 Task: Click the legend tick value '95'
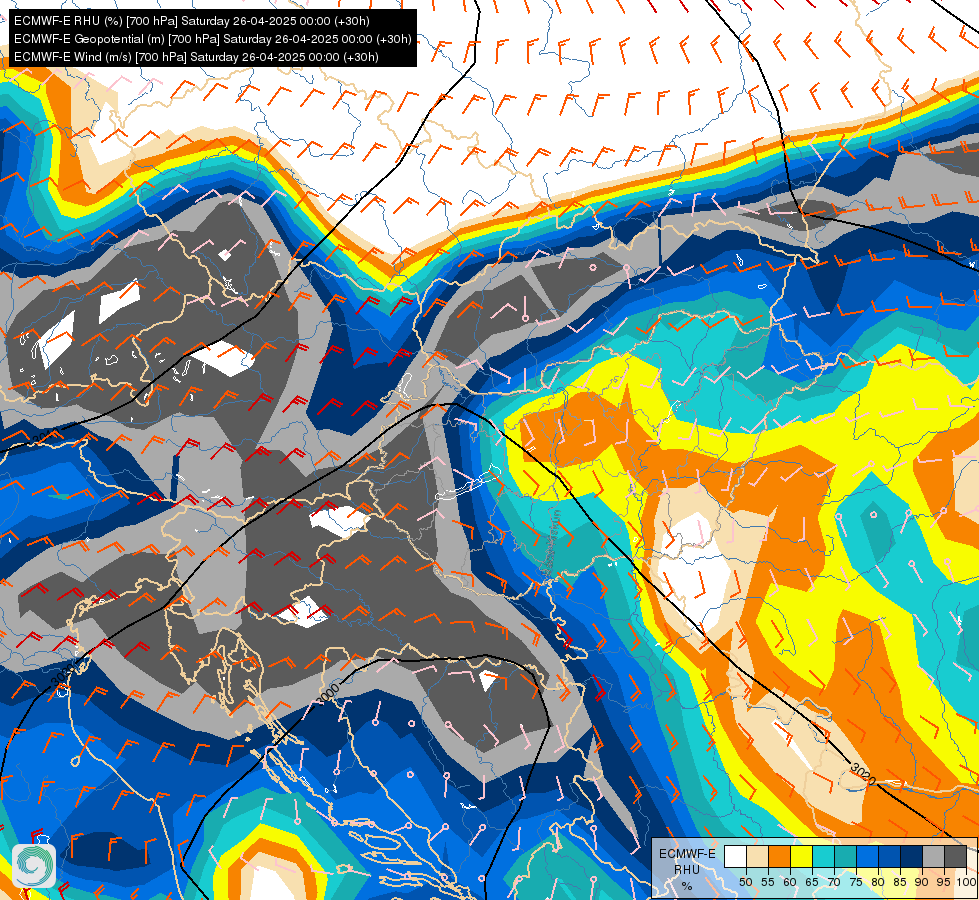[944, 883]
